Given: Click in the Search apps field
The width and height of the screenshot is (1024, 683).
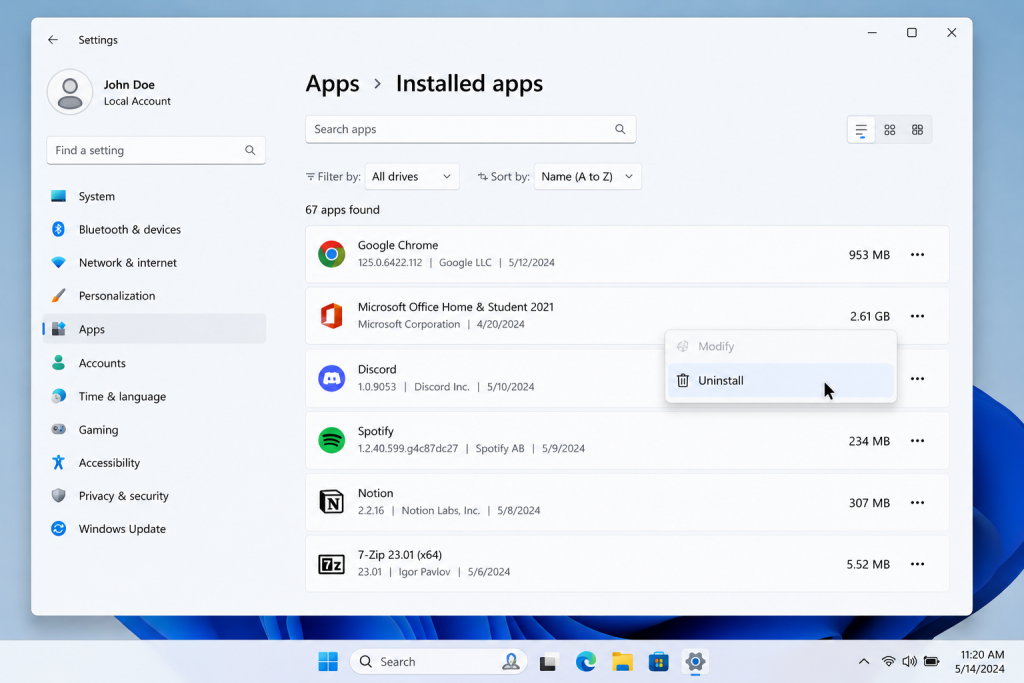Looking at the screenshot, I should (x=470, y=129).
